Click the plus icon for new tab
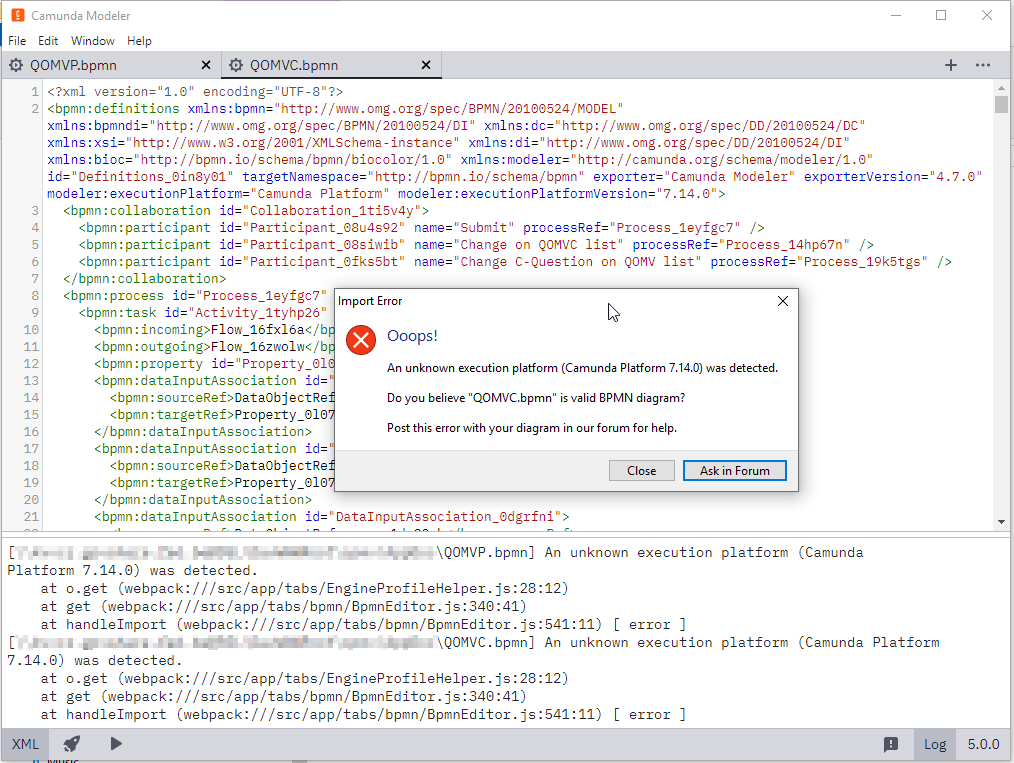 click(x=950, y=65)
